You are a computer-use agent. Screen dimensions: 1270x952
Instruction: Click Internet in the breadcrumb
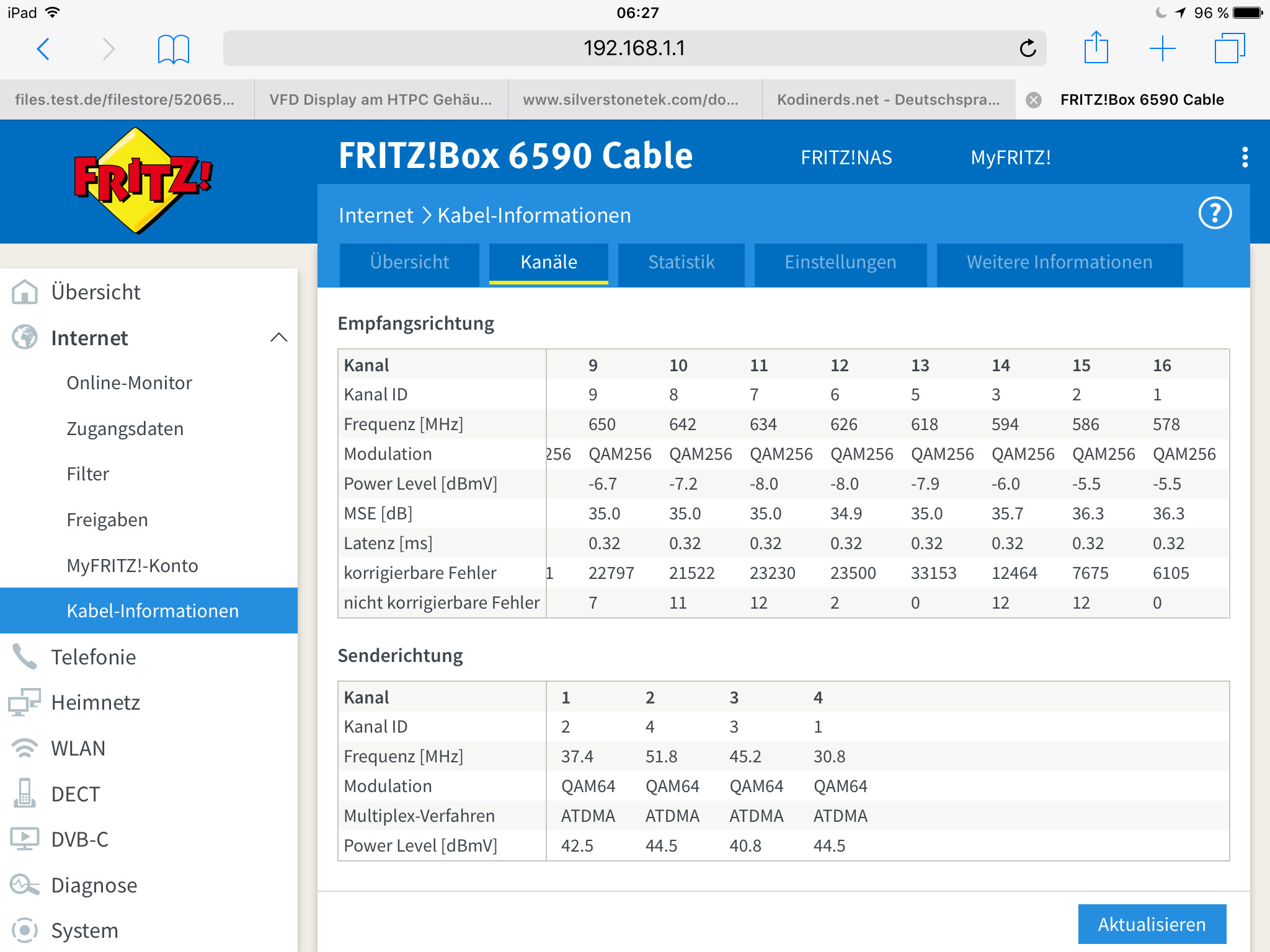[376, 215]
